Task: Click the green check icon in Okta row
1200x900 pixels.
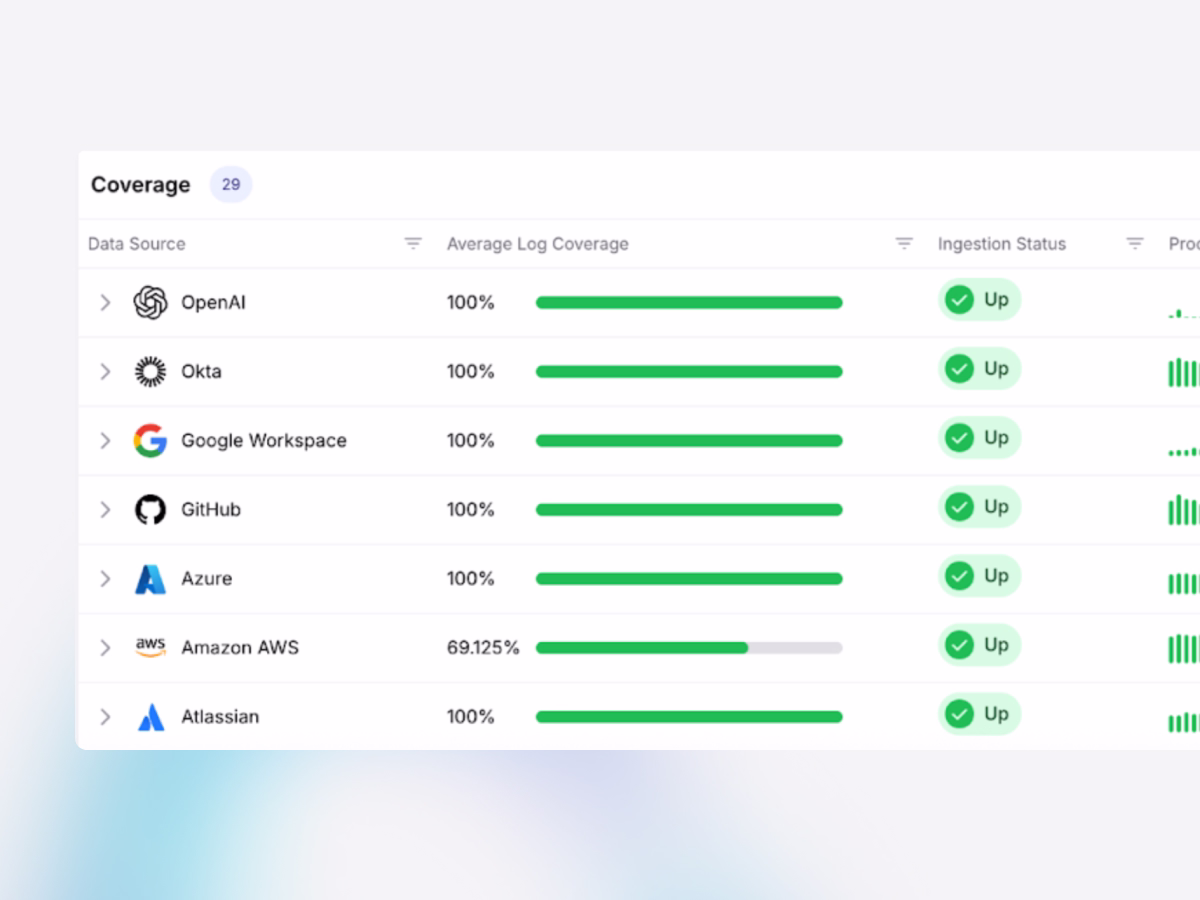Action: point(959,368)
